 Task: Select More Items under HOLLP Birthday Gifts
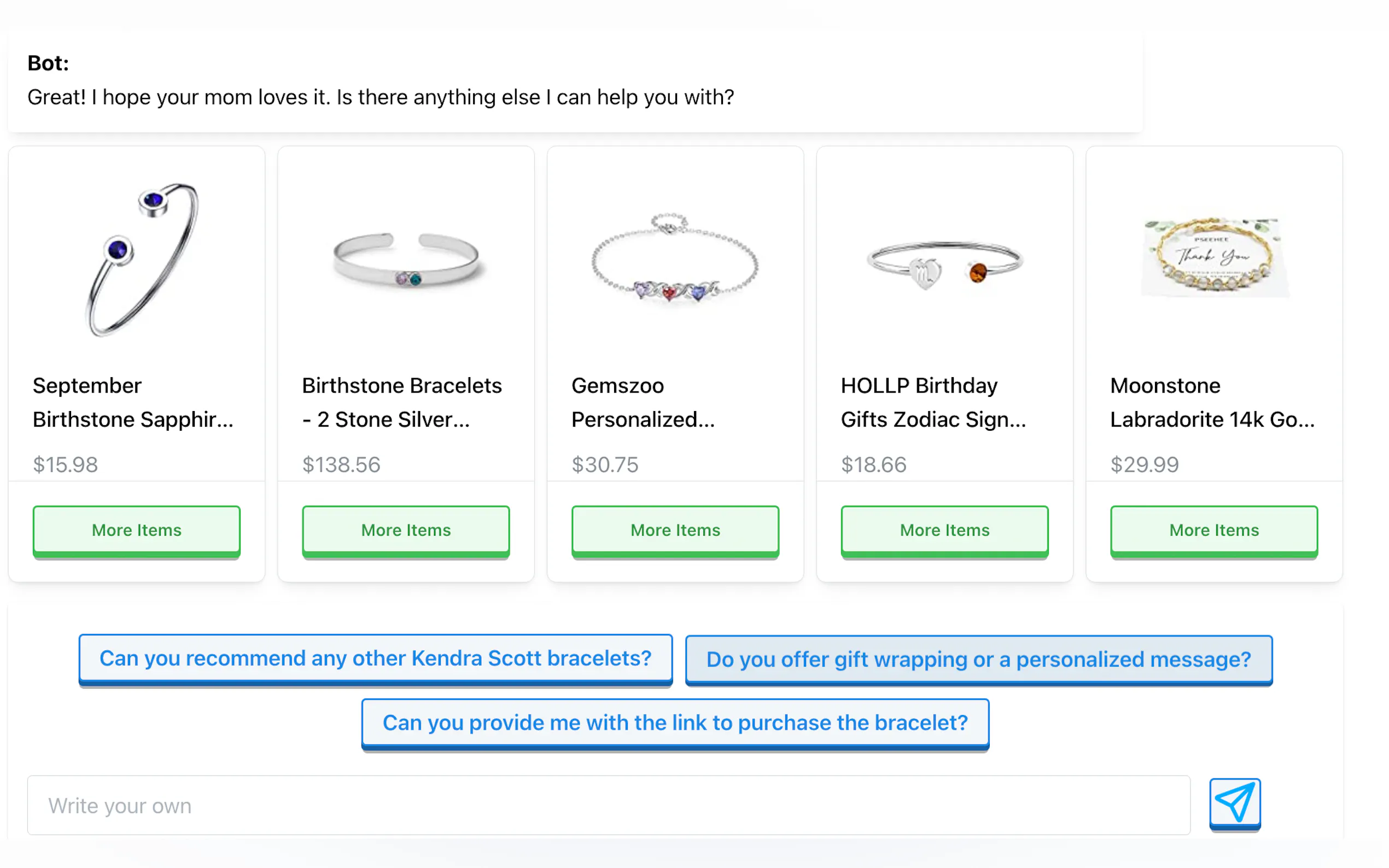click(944, 530)
